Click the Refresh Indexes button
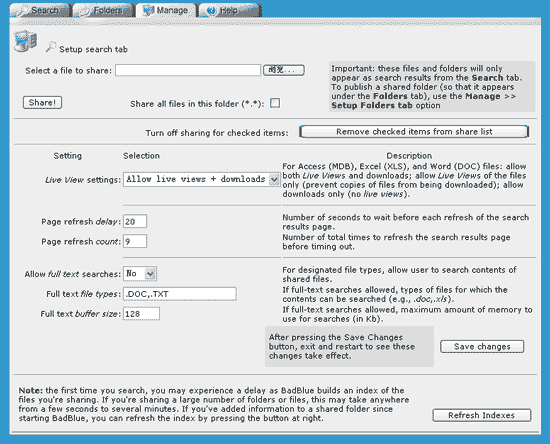 pyautogui.click(x=482, y=415)
